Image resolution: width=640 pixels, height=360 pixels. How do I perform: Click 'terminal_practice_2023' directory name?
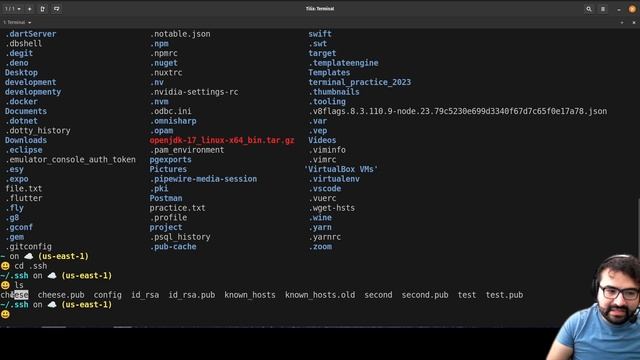tap(360, 82)
